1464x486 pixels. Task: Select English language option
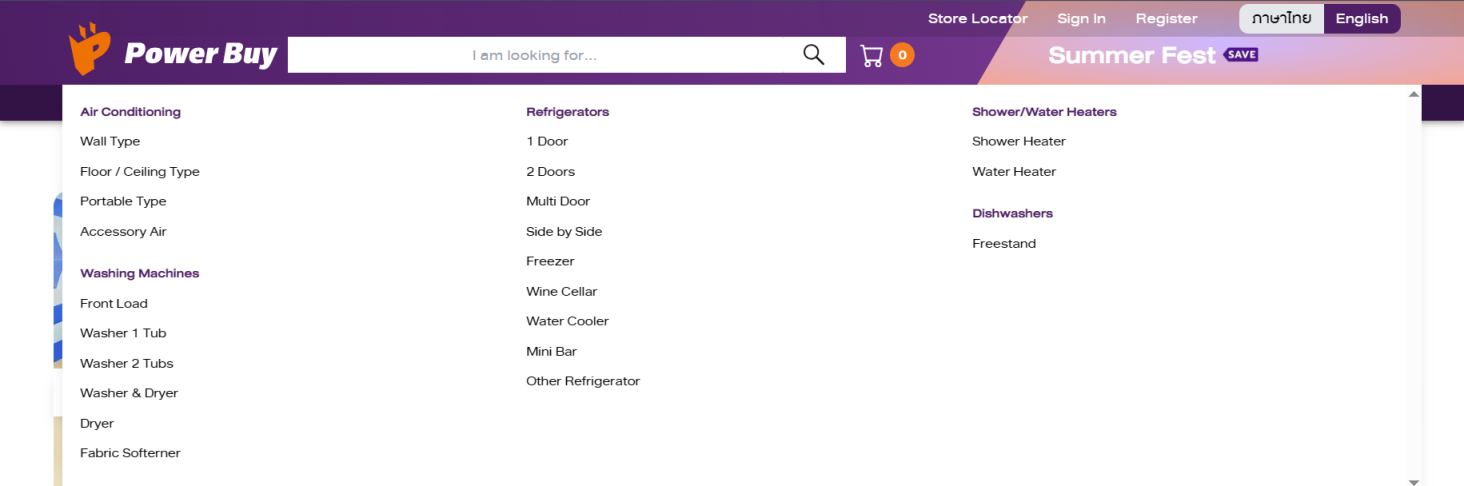point(1361,19)
